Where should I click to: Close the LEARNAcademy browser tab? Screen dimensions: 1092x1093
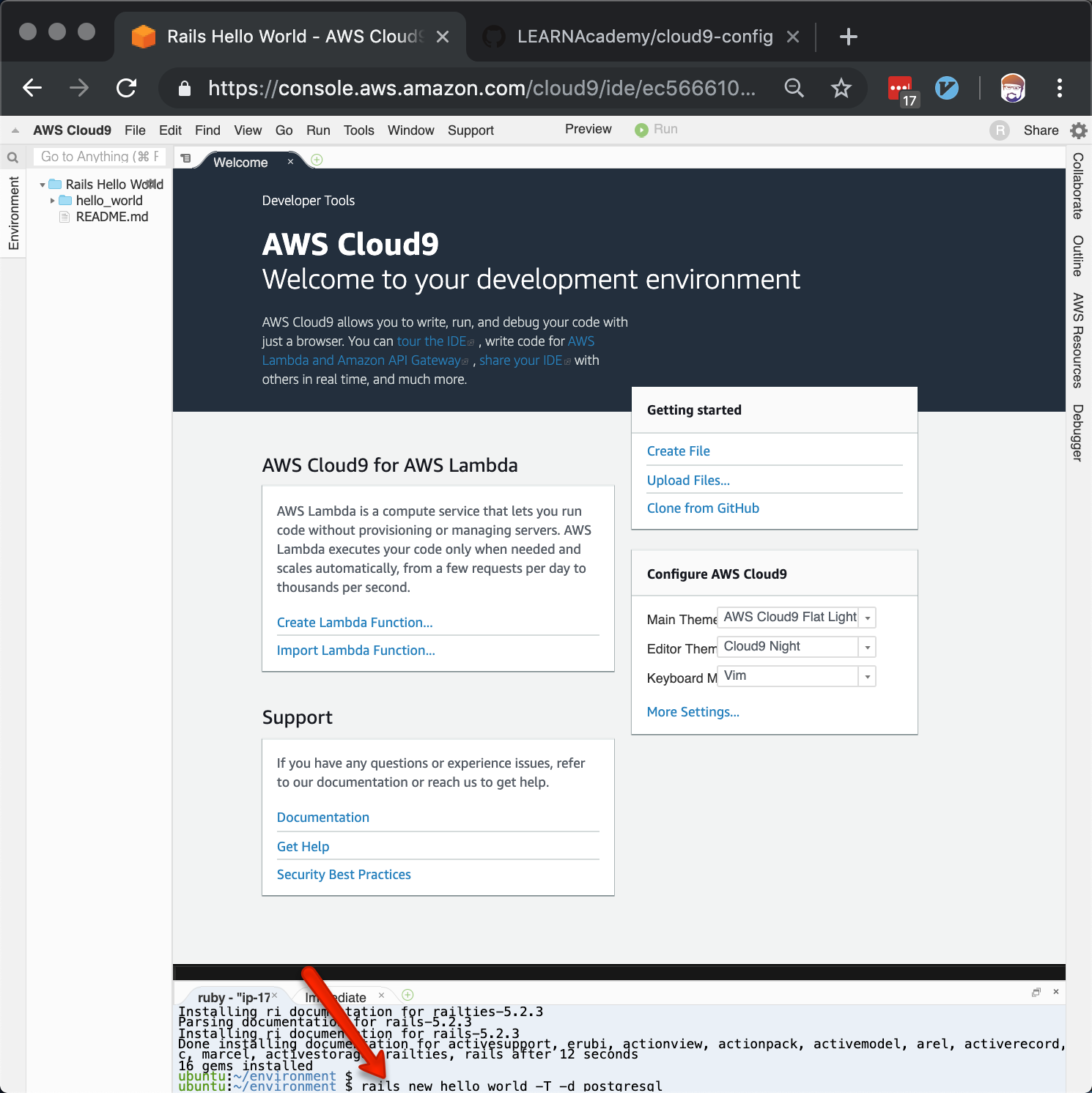[793, 37]
